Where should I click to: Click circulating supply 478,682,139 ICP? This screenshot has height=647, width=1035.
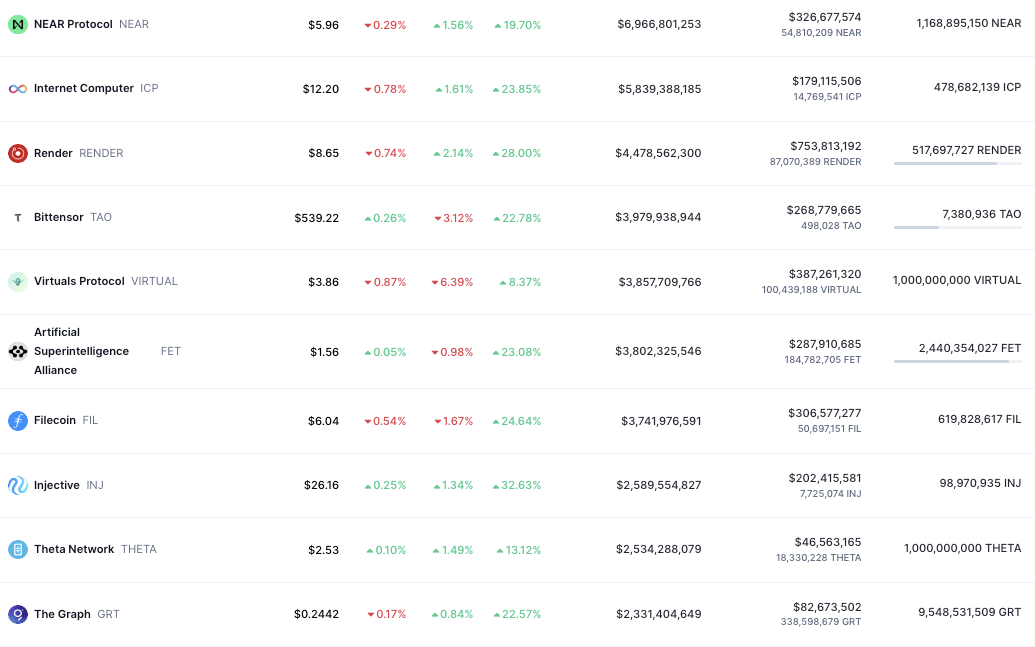pyautogui.click(x=978, y=87)
